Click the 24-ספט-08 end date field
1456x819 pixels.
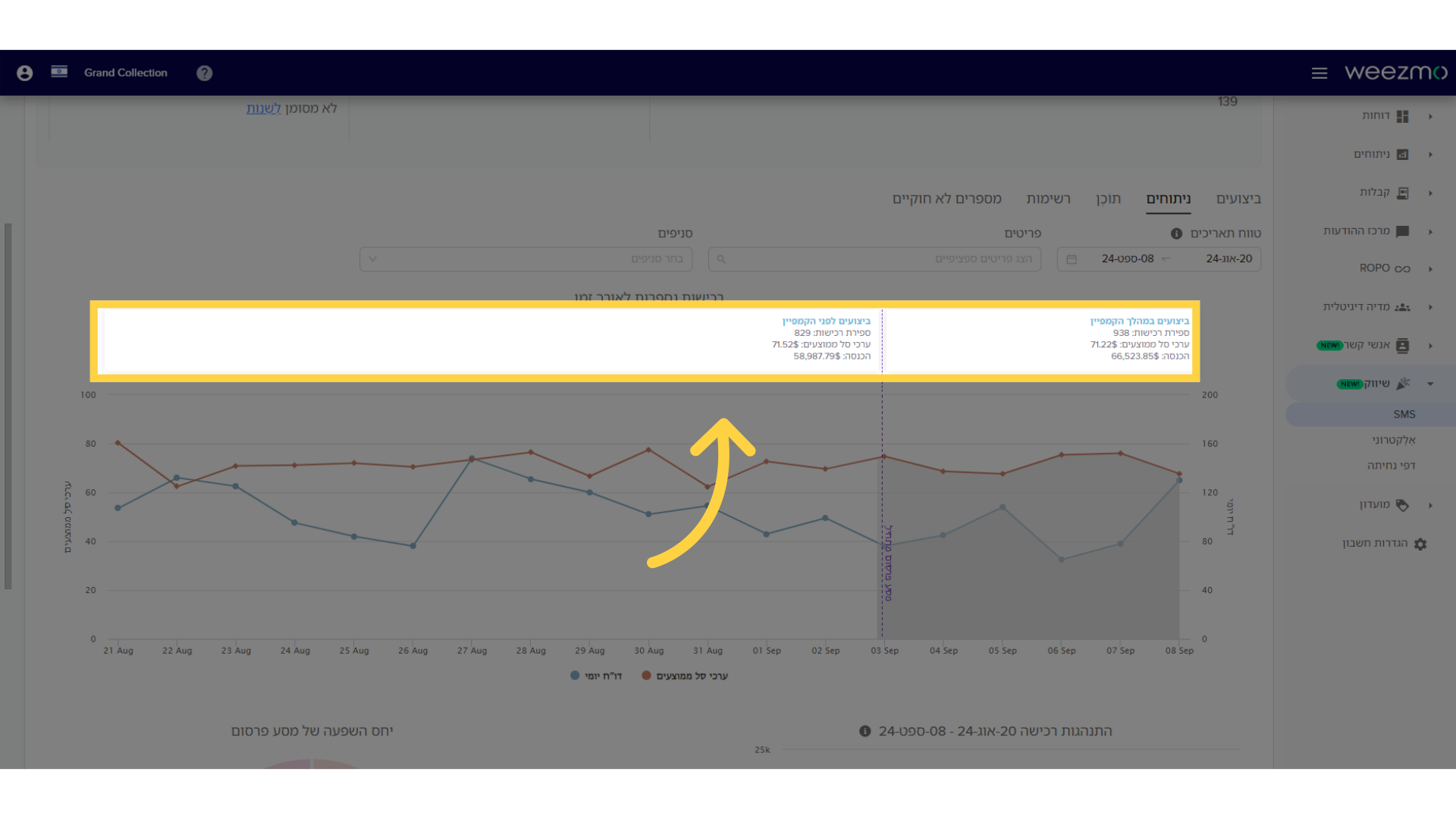pos(1128,259)
